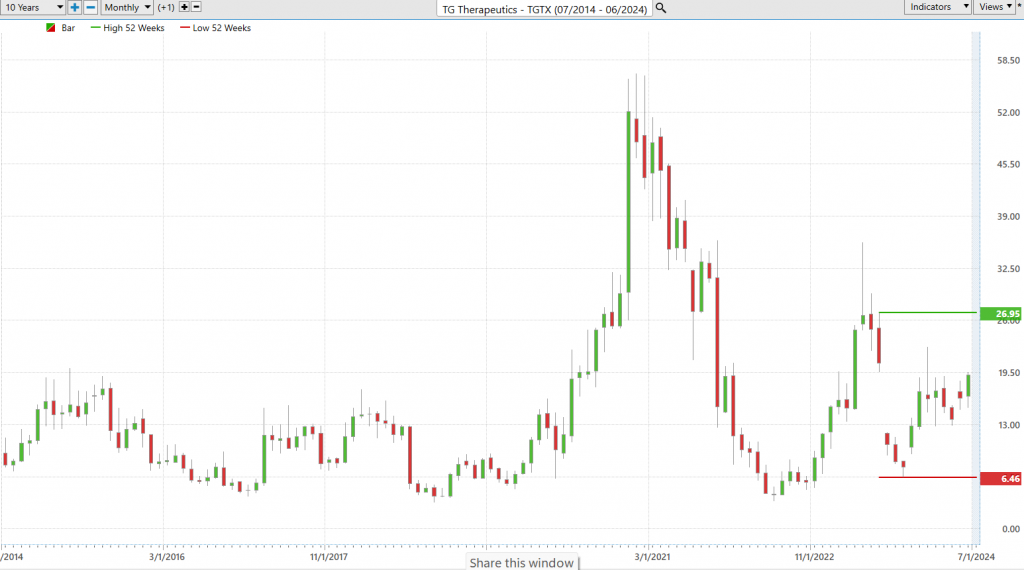Click the 7/1/2024 date axis label
The width and height of the screenshot is (1024, 570).
[x=976, y=557]
